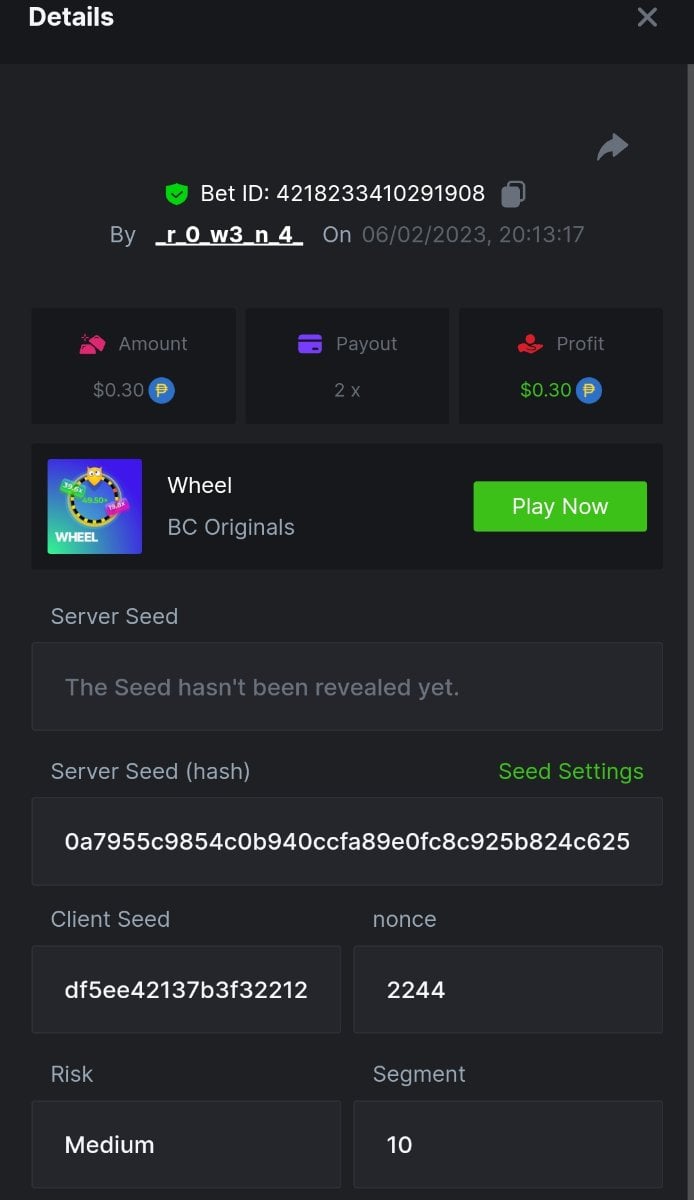Click the green verified shield icon
The width and height of the screenshot is (694, 1200).
point(177,194)
